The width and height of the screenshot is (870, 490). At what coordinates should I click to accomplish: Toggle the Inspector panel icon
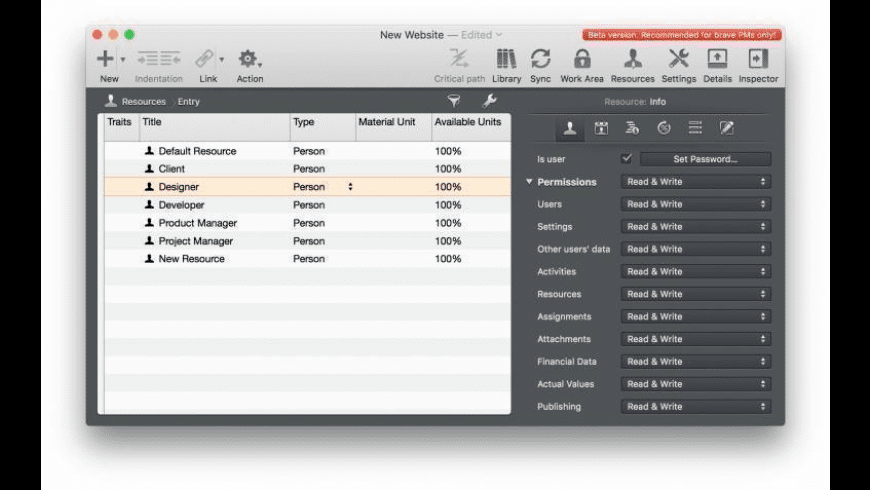758,60
